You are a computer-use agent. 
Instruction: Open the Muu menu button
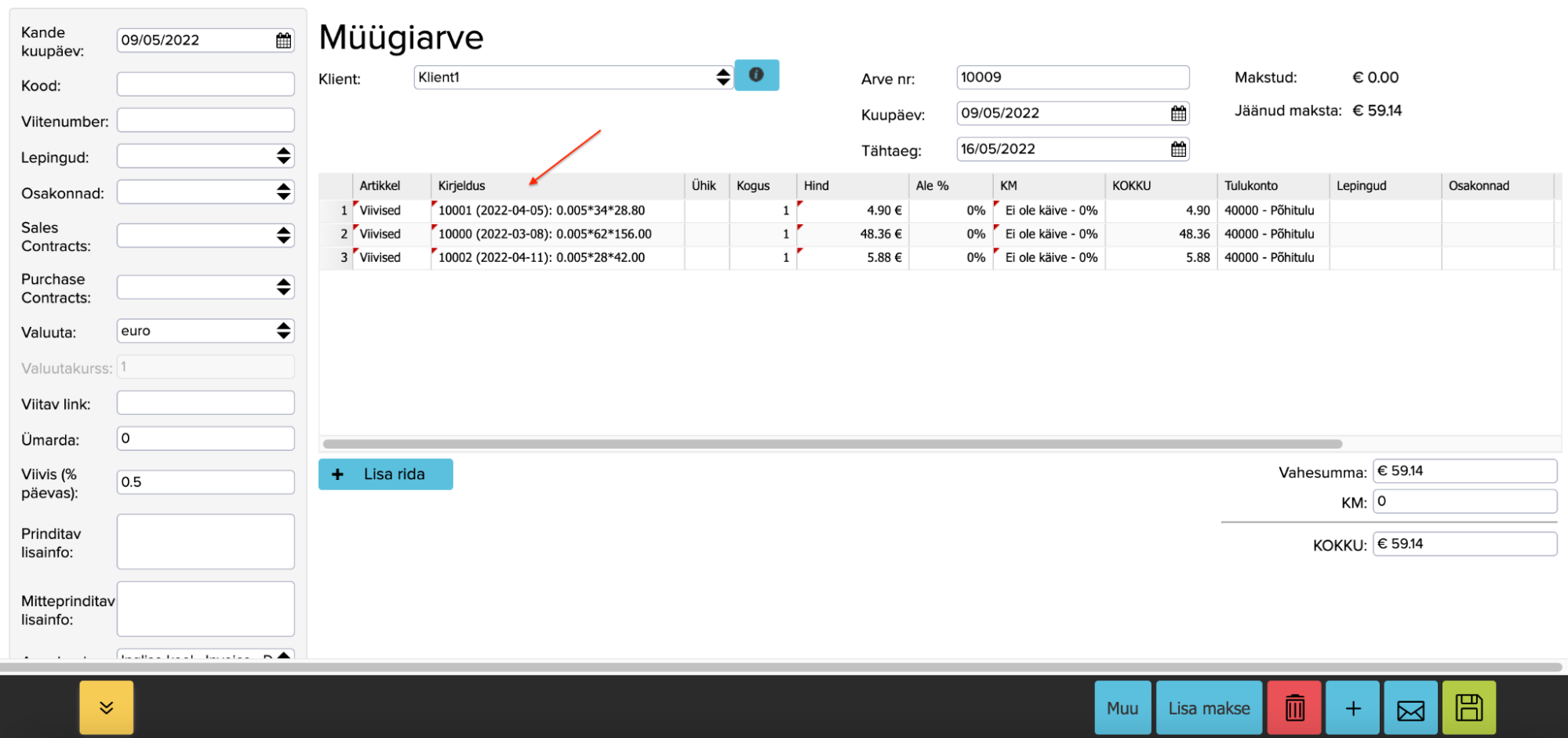1122,708
